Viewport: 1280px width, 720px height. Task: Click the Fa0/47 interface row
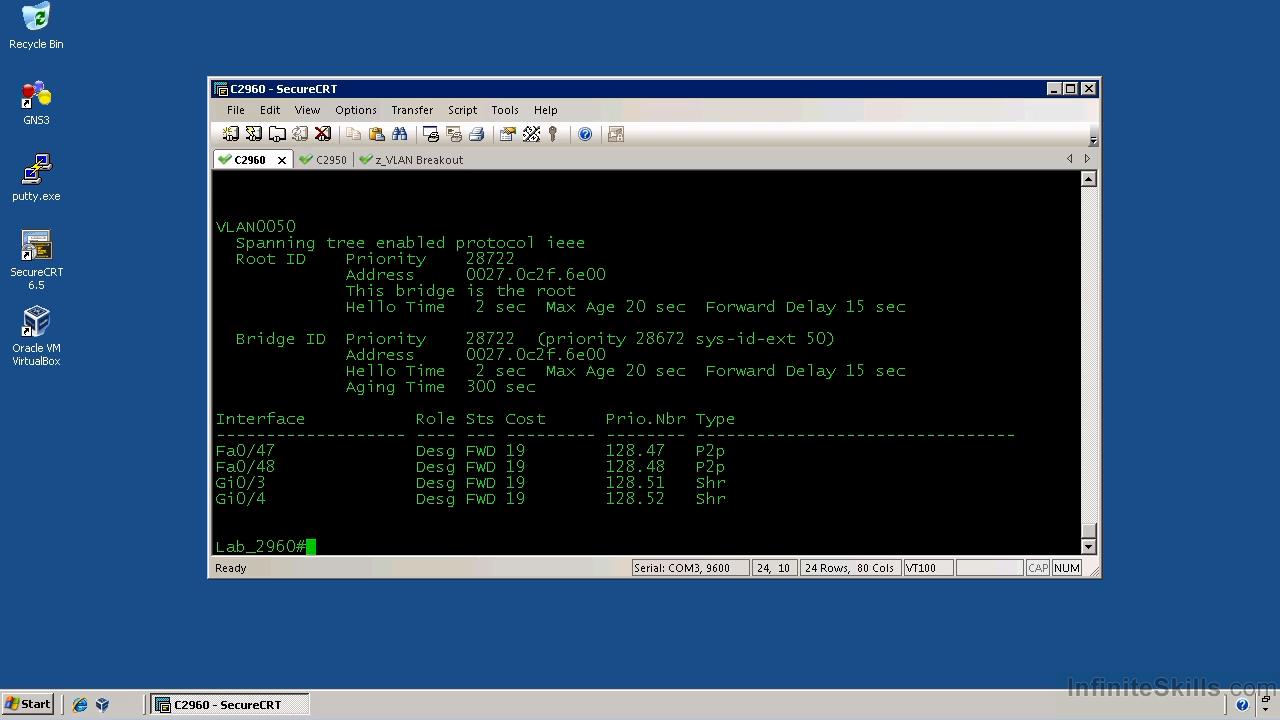coord(470,451)
